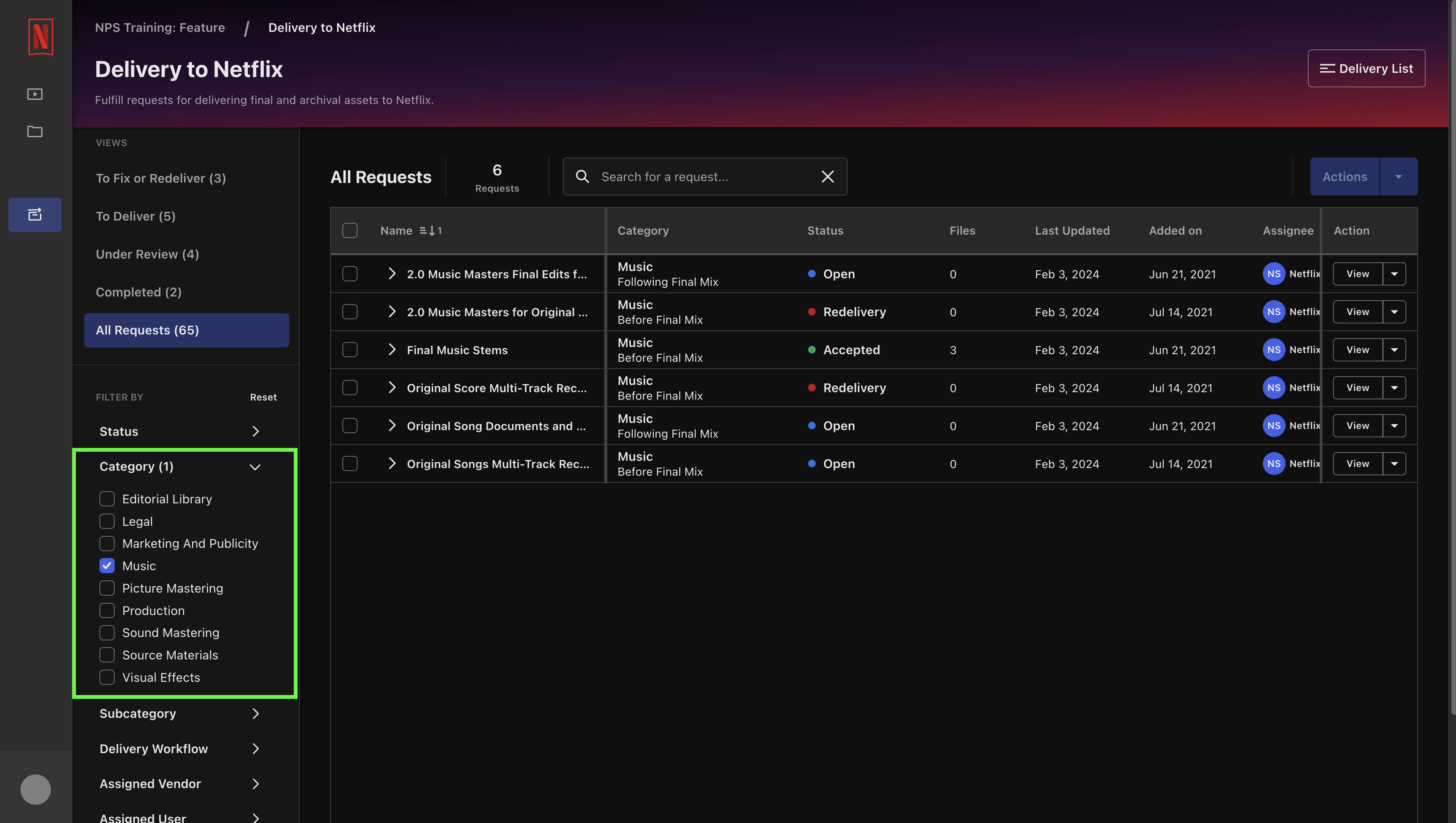Open View dropdown for Original Songs Multi-Track

click(x=1395, y=464)
